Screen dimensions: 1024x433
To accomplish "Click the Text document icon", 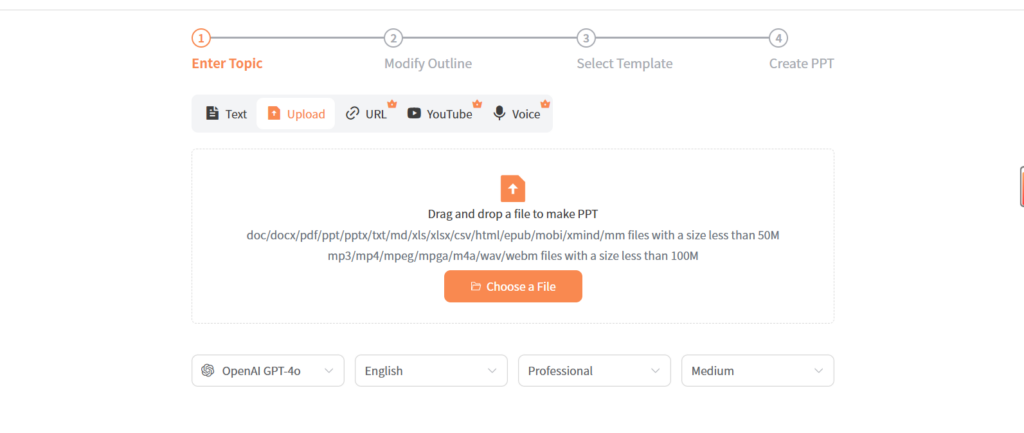I will point(212,114).
